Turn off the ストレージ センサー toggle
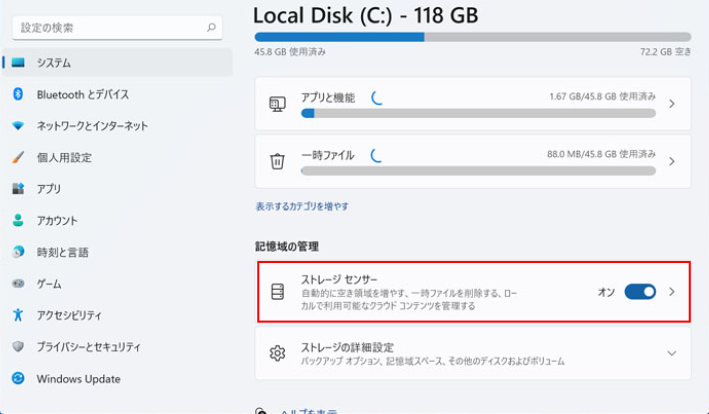709x414 pixels. point(639,292)
